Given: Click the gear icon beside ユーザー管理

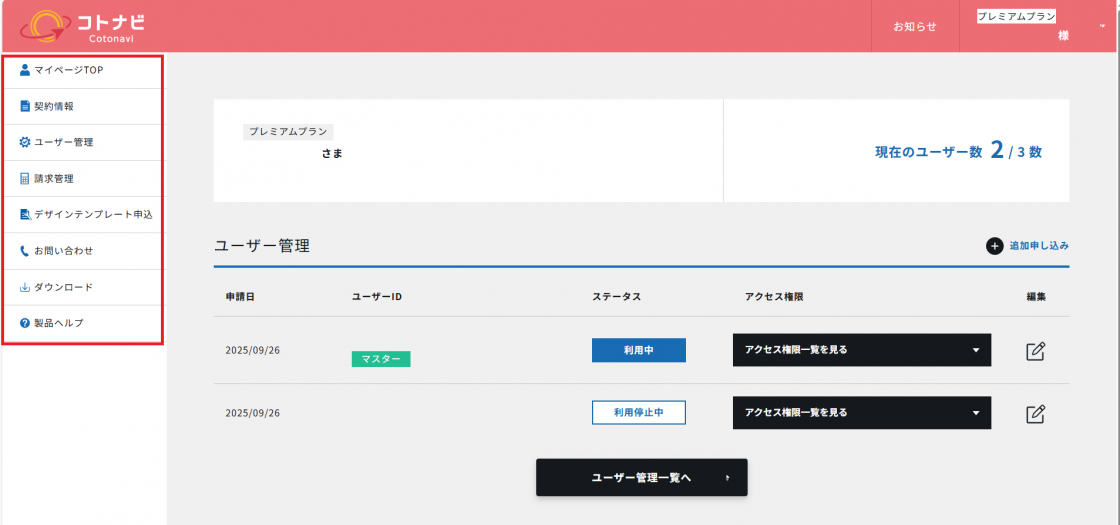Looking at the screenshot, I should click(25, 142).
